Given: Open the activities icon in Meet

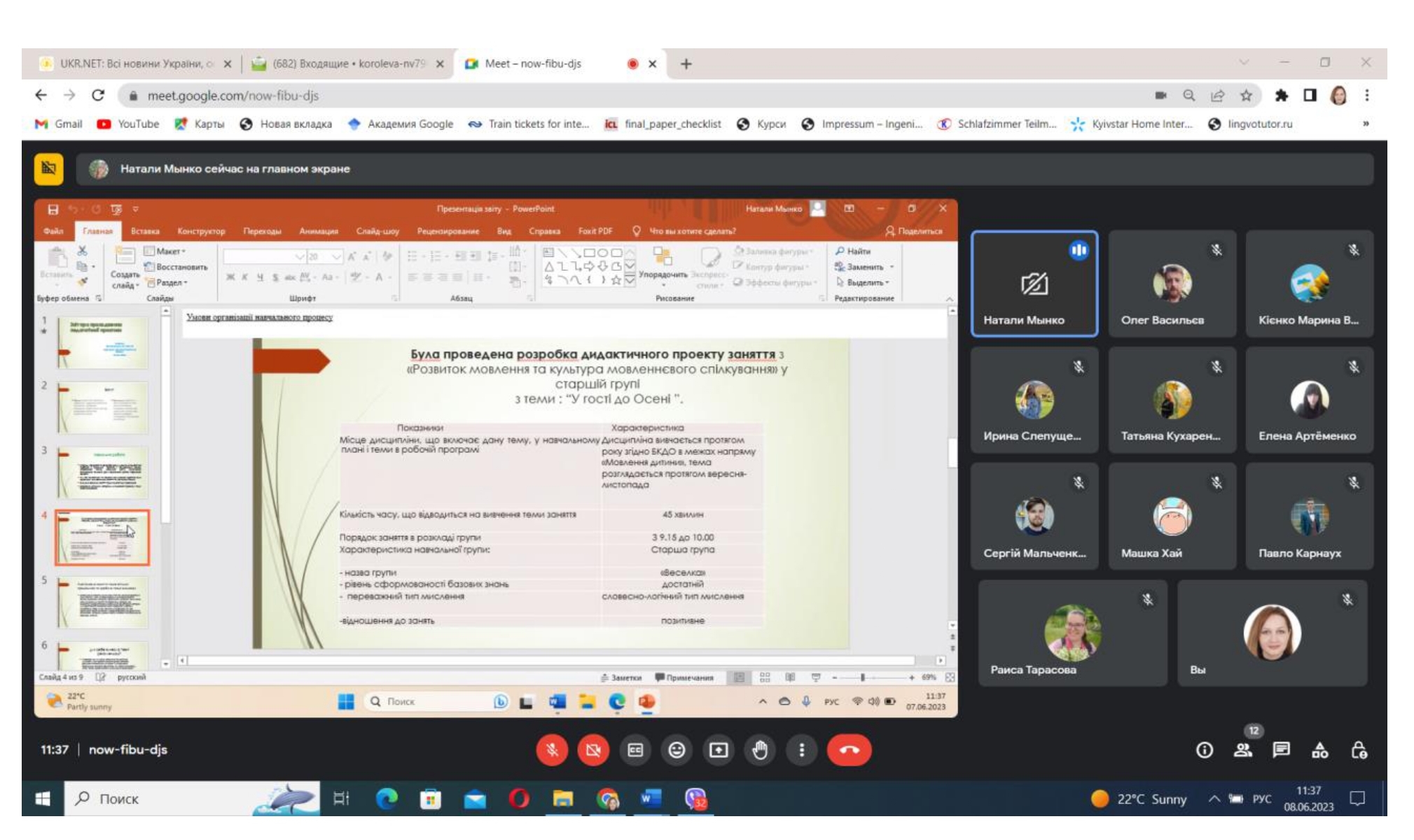Looking at the screenshot, I should (x=1319, y=750).
